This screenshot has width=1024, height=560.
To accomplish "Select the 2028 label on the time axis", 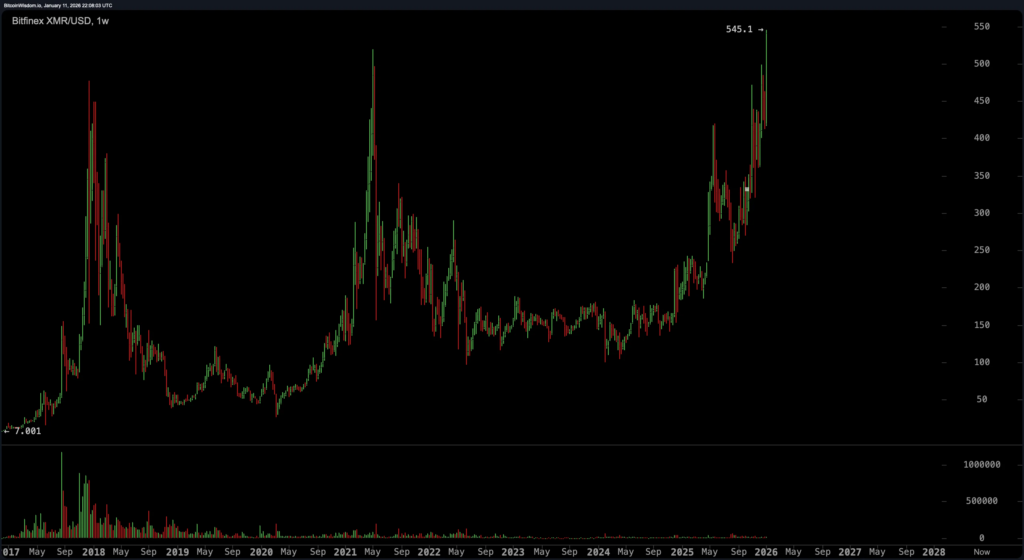I will click(x=934, y=551).
